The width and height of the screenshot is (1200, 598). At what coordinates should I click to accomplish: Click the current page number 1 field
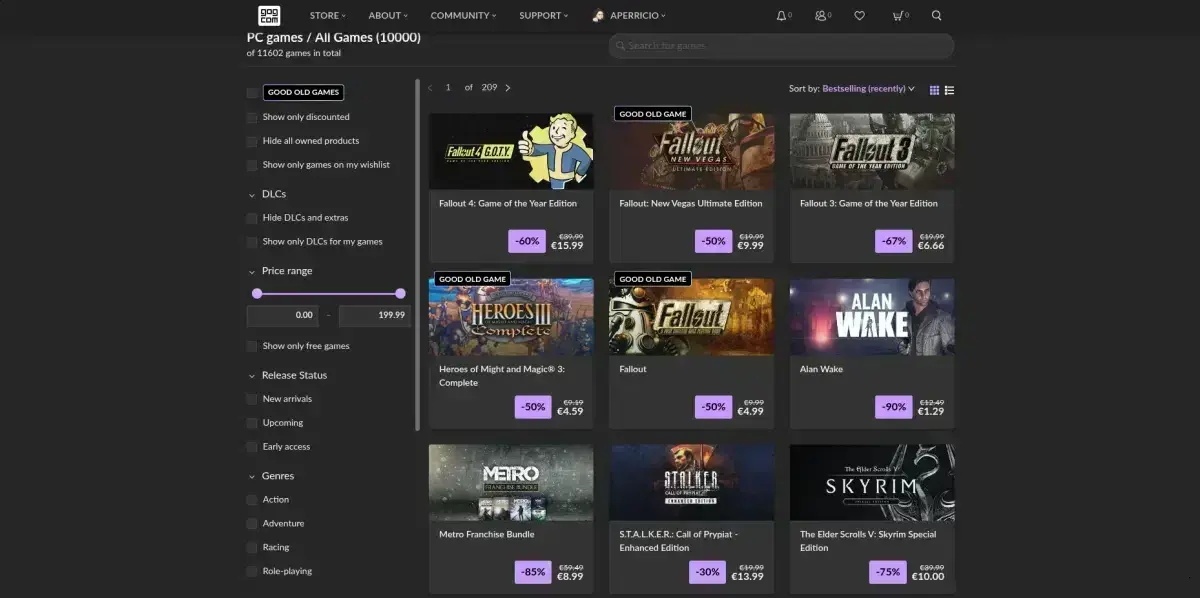[x=448, y=88]
